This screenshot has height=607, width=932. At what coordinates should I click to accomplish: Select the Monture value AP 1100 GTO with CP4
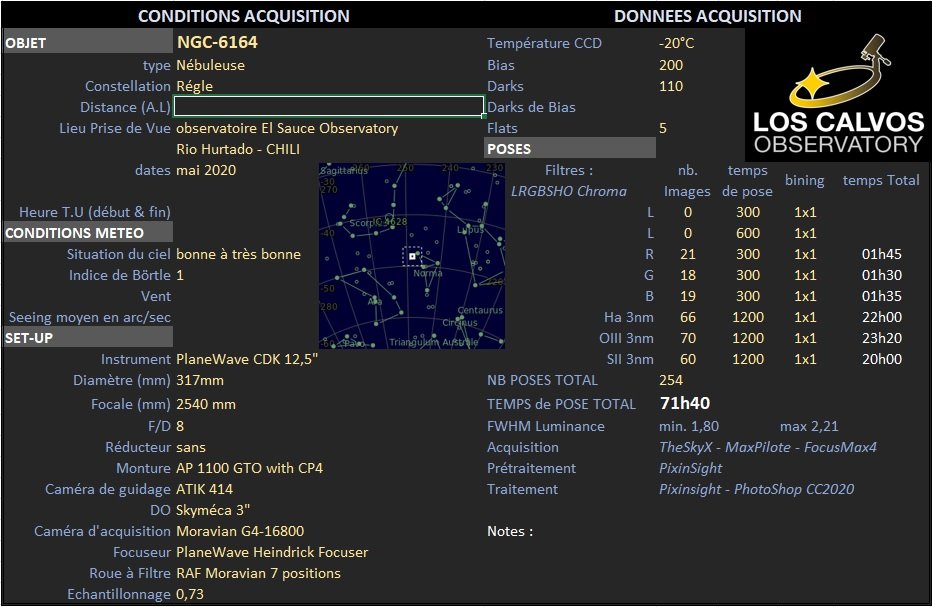[250, 468]
